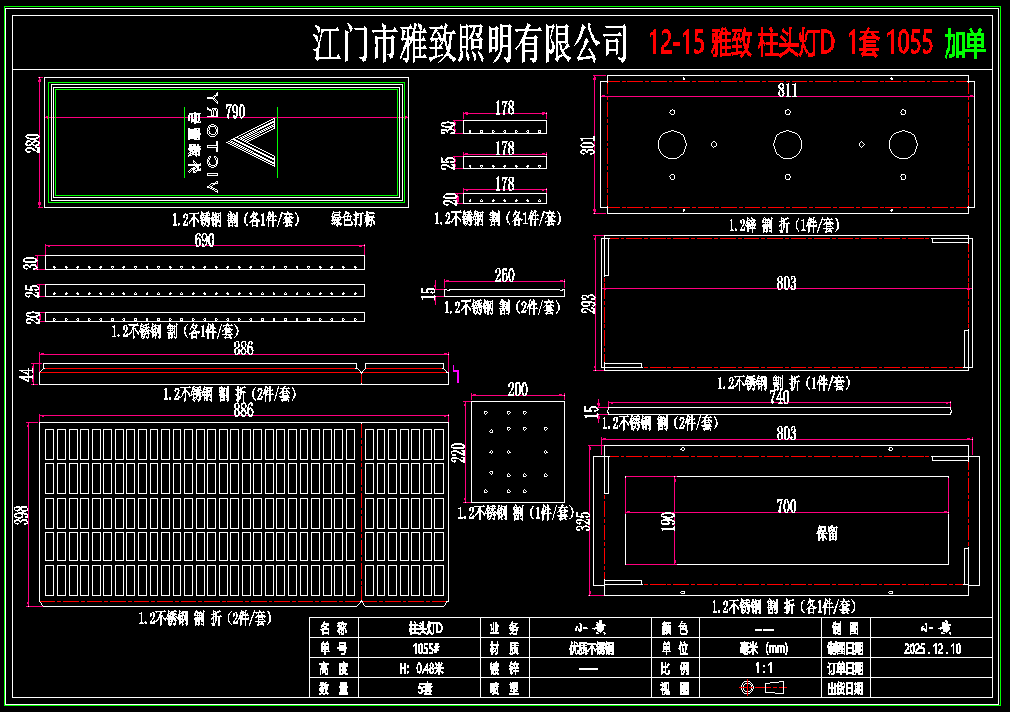Select the mirrored VICTORY text in the nameplate
The height and width of the screenshot is (712, 1010).
[212, 143]
